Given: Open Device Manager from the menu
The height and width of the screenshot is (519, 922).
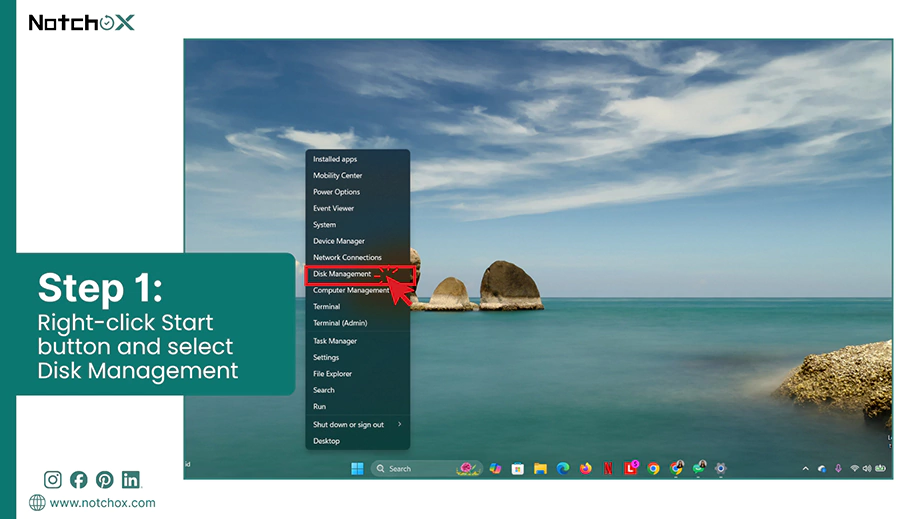Looking at the screenshot, I should pos(358,242).
